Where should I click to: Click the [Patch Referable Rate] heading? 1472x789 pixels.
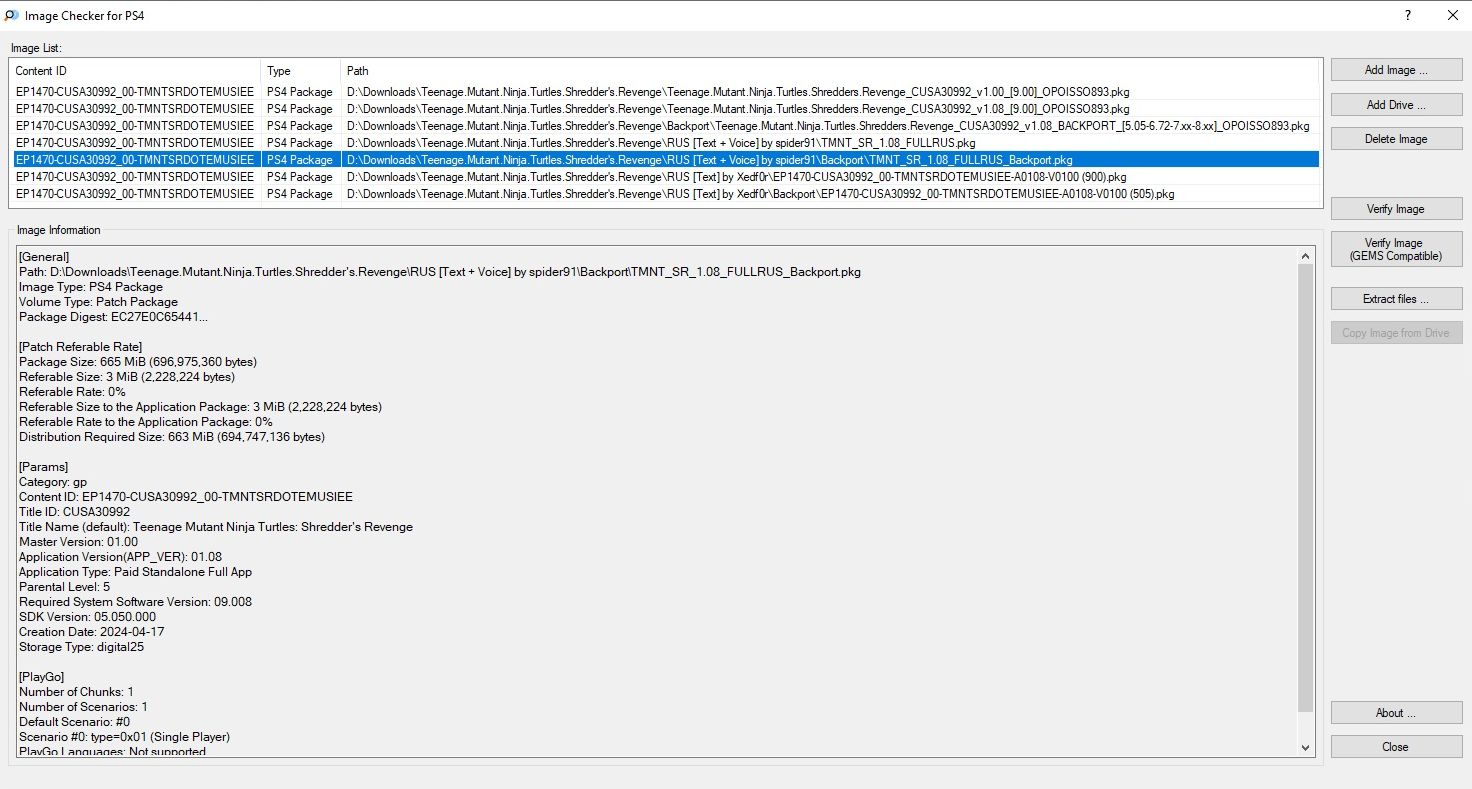(x=82, y=347)
